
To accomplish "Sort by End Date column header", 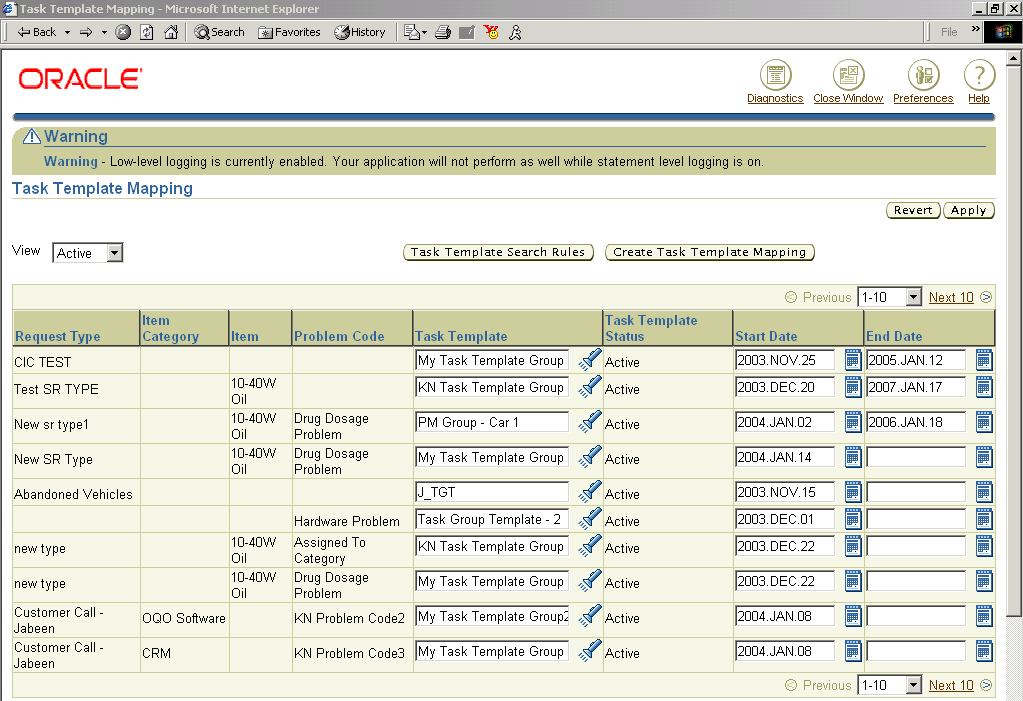I will click(x=894, y=336).
